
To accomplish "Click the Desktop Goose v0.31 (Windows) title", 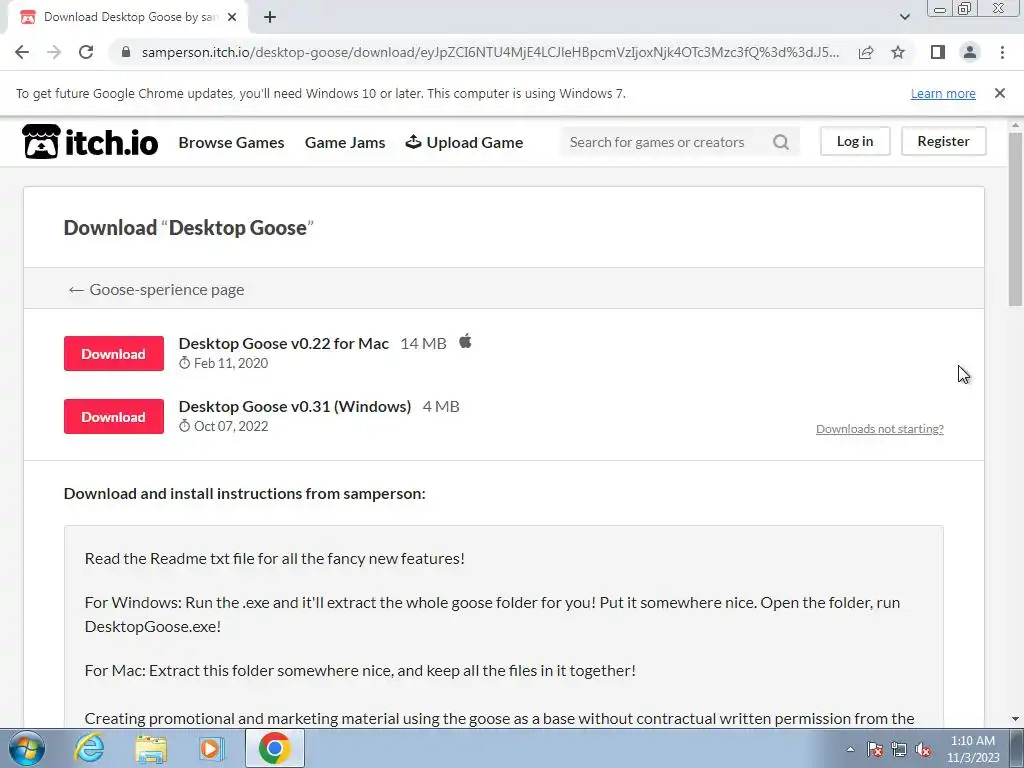I will tap(295, 406).
